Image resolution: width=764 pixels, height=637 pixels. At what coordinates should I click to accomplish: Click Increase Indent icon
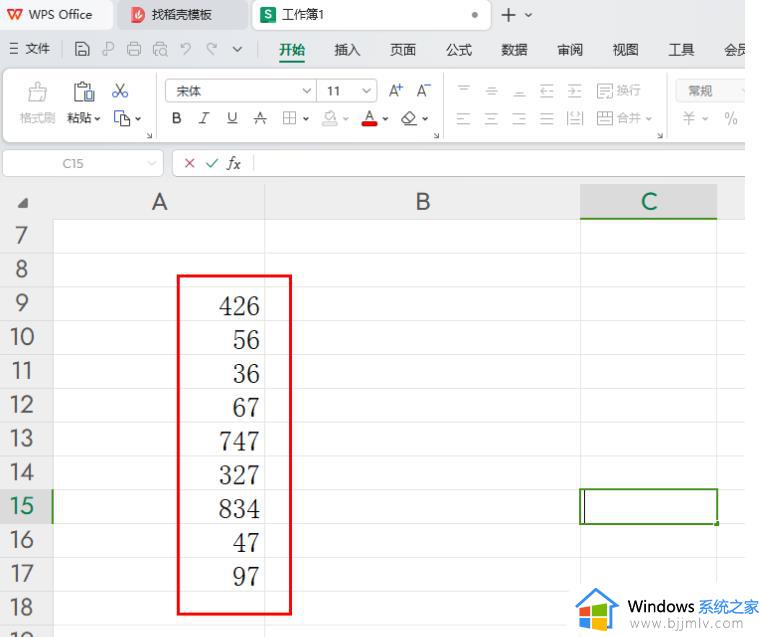coord(575,91)
